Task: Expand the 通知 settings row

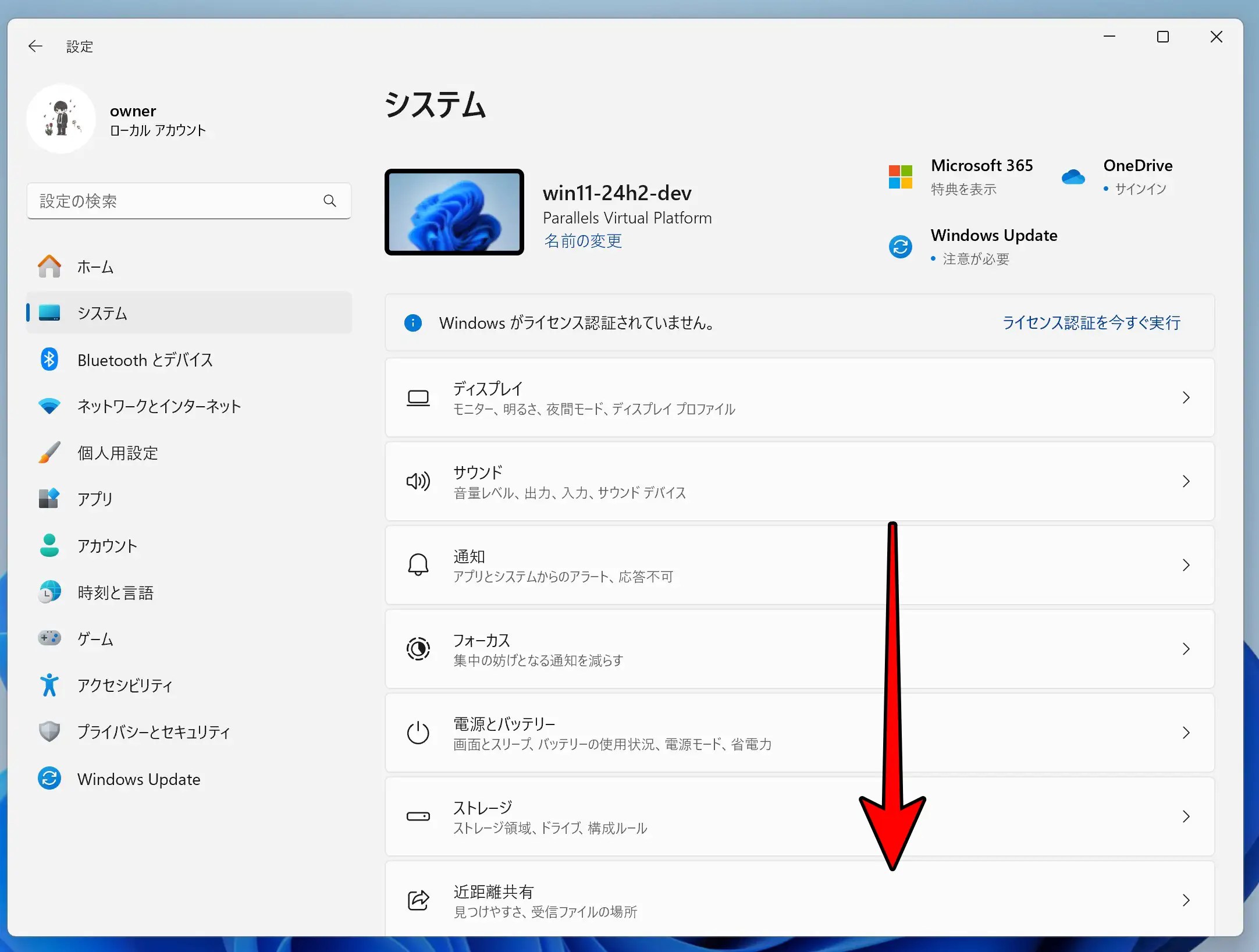Action: 797,565
